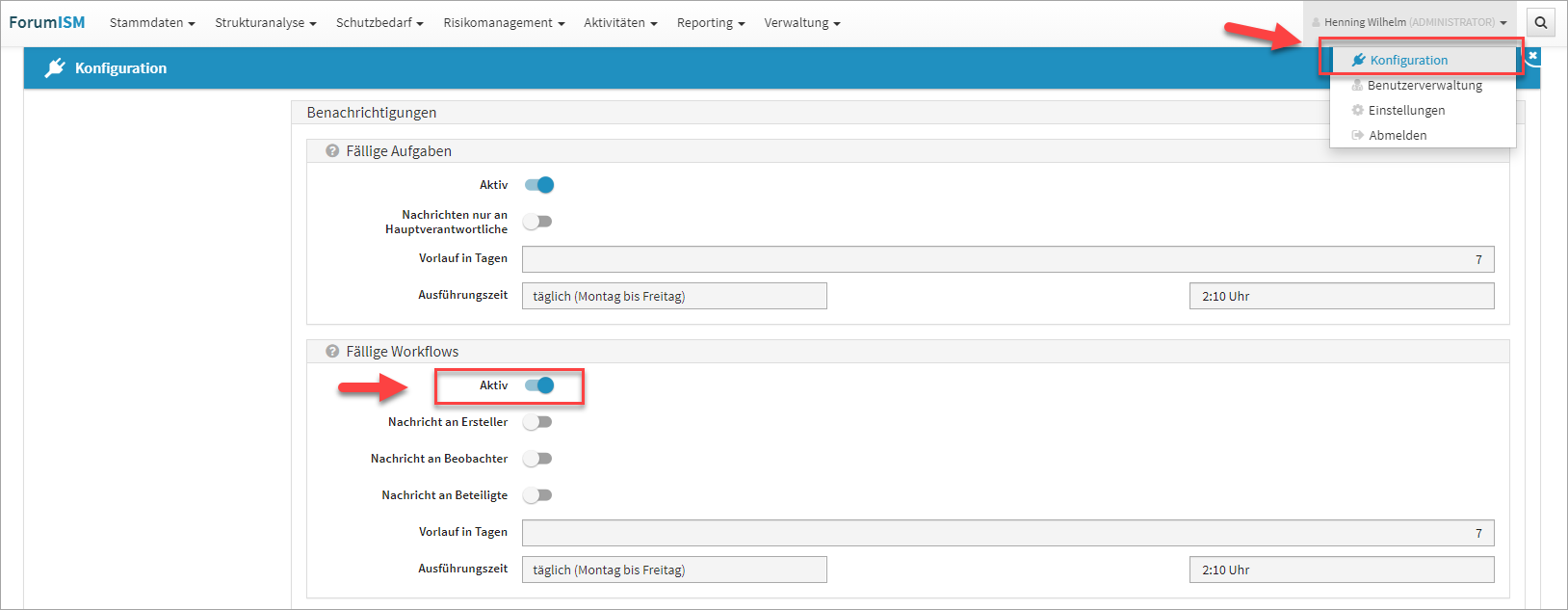This screenshot has height=610, width=1568.
Task: Click help icon beside Fällige Aufgaben
Action: point(332,151)
